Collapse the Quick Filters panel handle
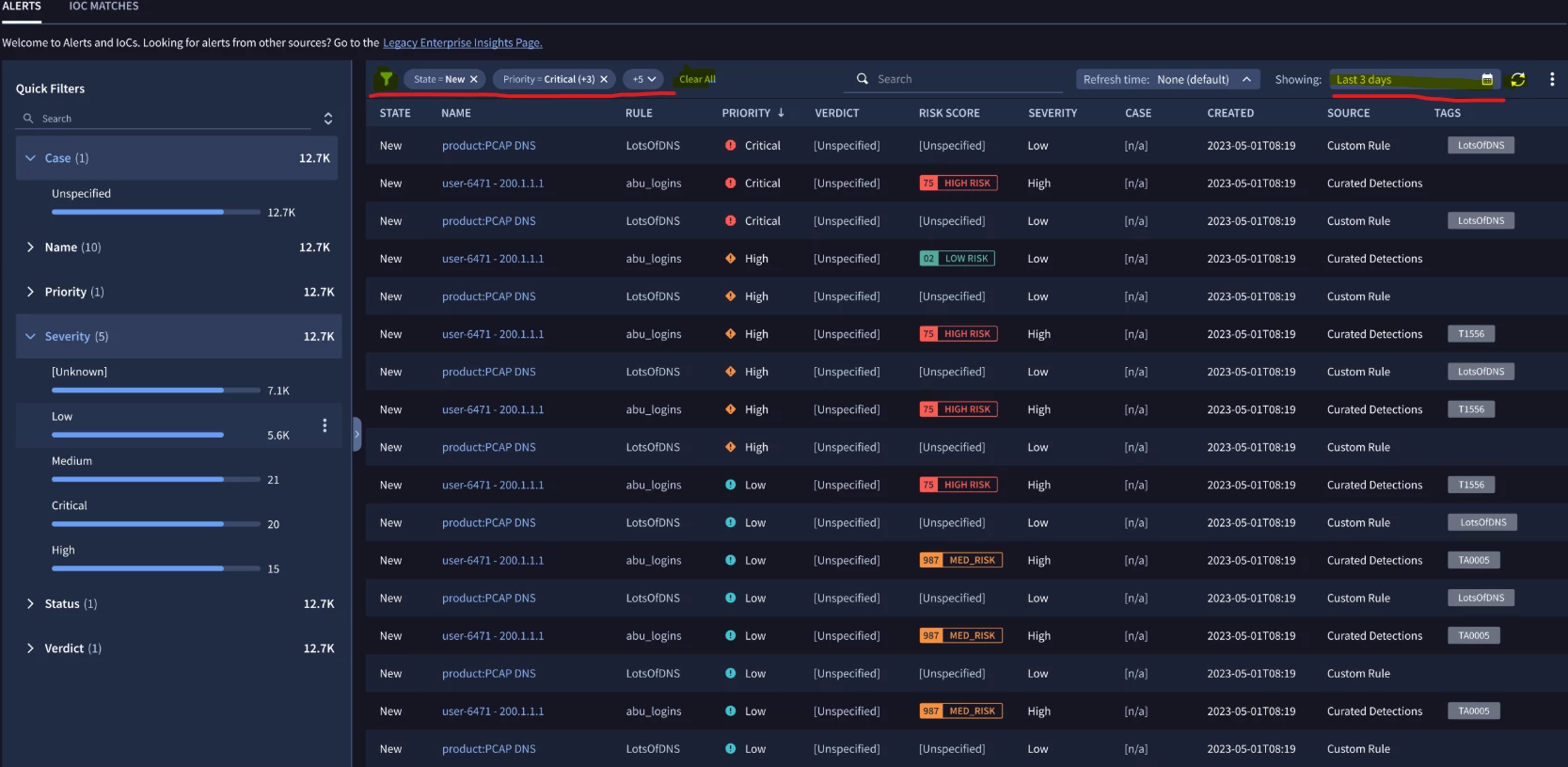Viewport: 1568px width, 767px height. pos(356,435)
